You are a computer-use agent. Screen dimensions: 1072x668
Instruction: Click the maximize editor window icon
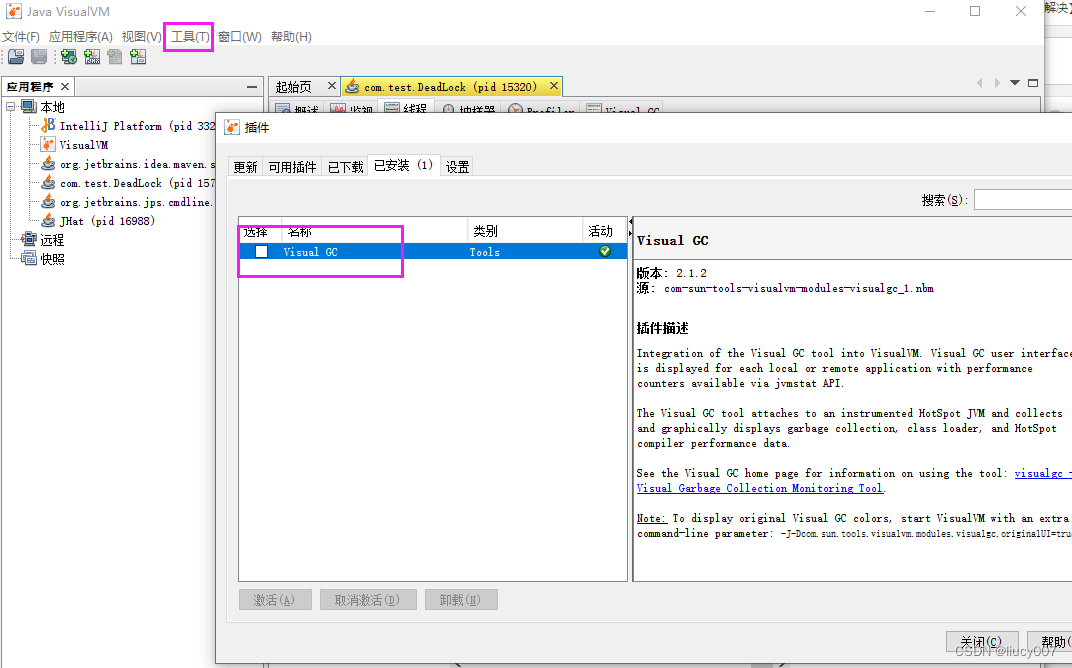point(1033,83)
